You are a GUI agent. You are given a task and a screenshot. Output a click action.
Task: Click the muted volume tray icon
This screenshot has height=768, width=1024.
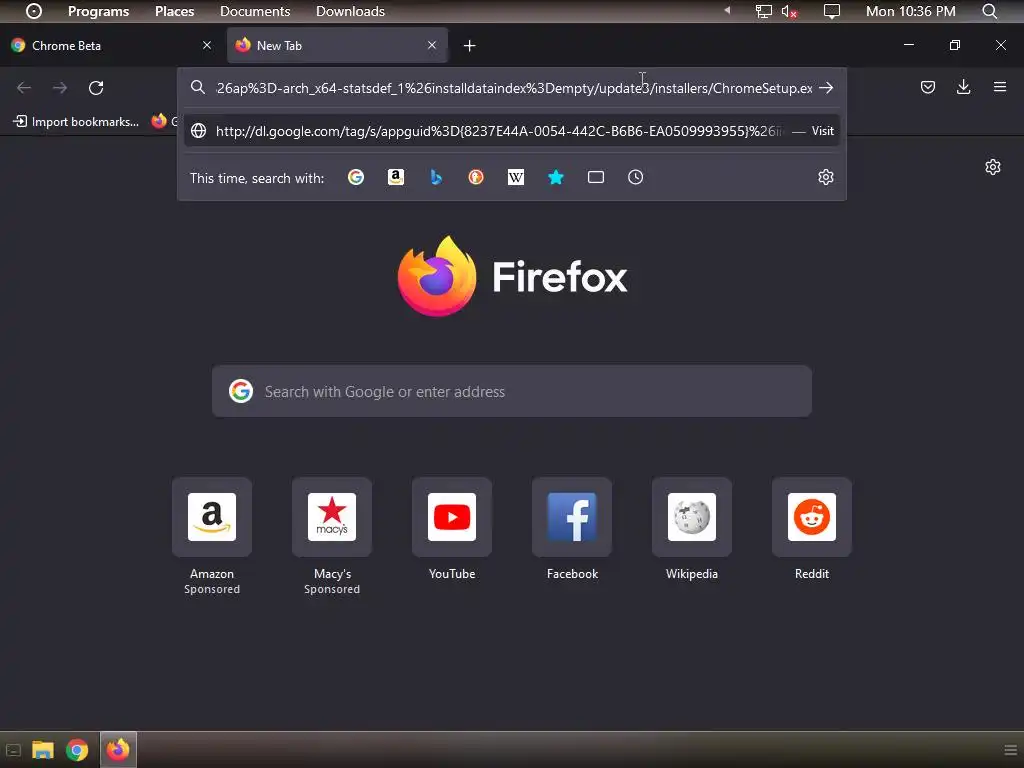789,11
